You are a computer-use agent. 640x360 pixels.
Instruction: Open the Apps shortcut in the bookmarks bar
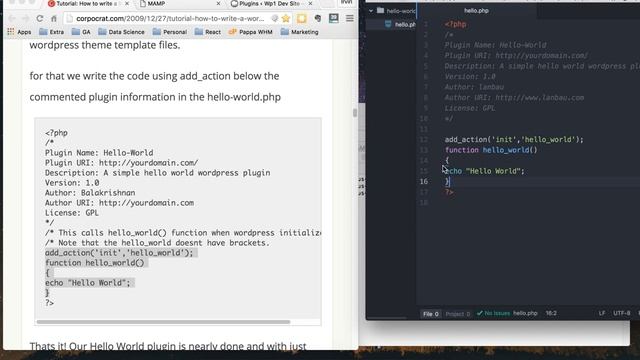(x=19, y=32)
